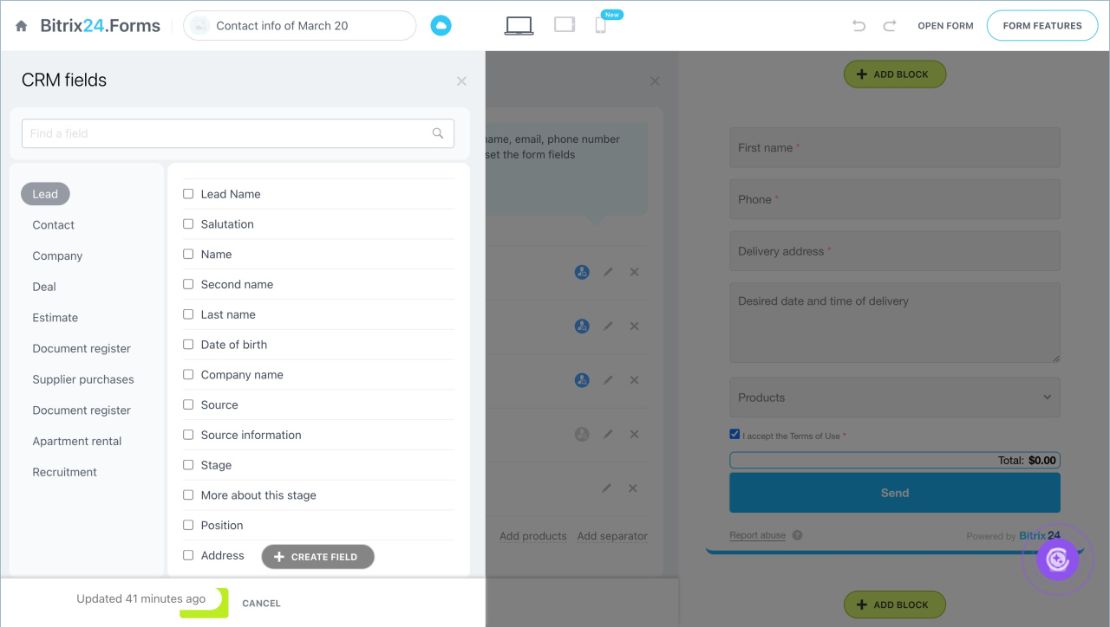Switch to desktop preview icon

click(519, 25)
